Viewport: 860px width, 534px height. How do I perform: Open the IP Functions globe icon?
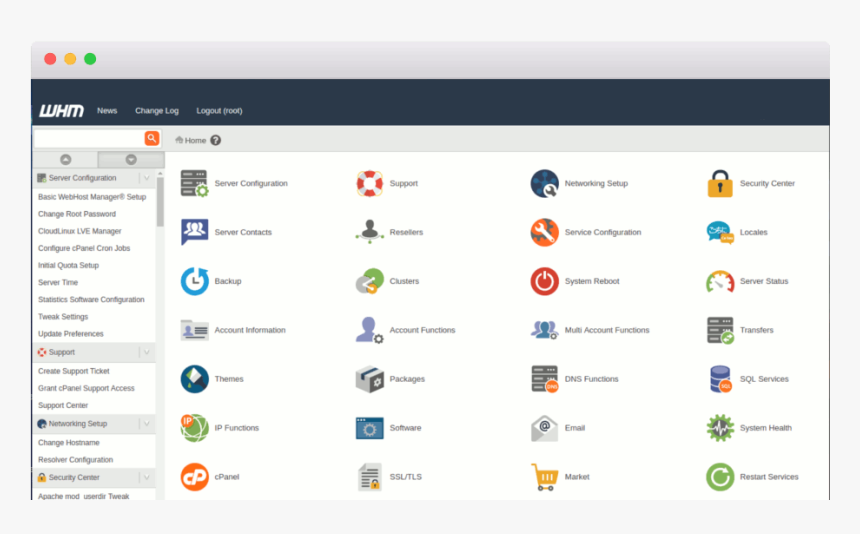(x=194, y=428)
